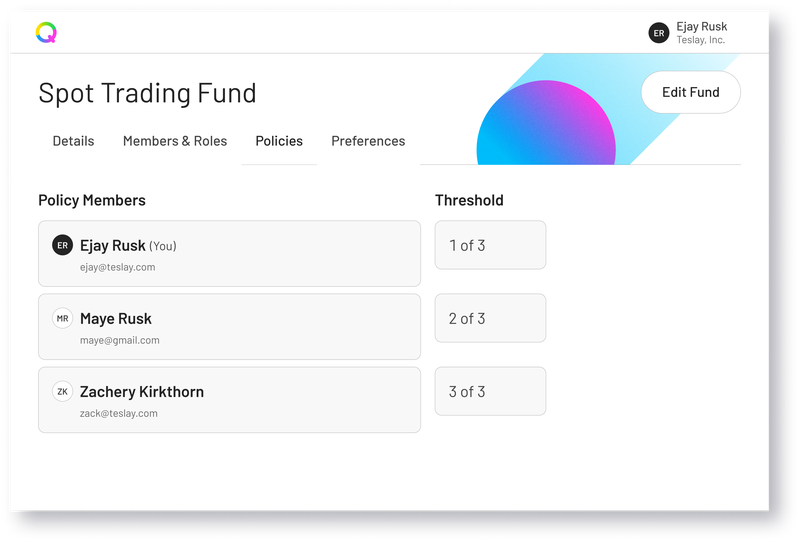Image resolution: width=800 pixels, height=541 pixels.
Task: Open the 3 of 3 threshold box
Action: 490,391
